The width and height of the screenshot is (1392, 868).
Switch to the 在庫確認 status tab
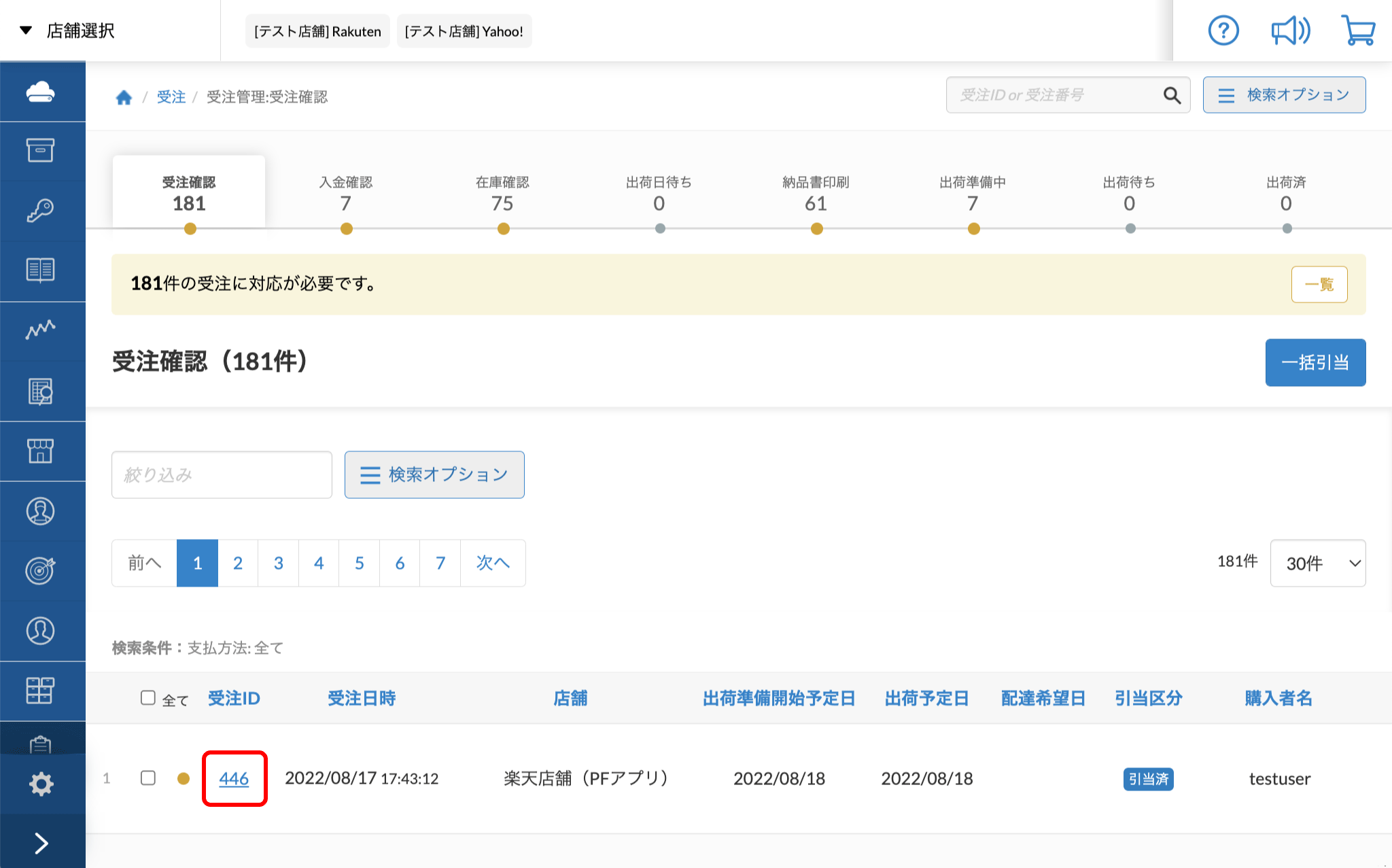pyautogui.click(x=502, y=194)
